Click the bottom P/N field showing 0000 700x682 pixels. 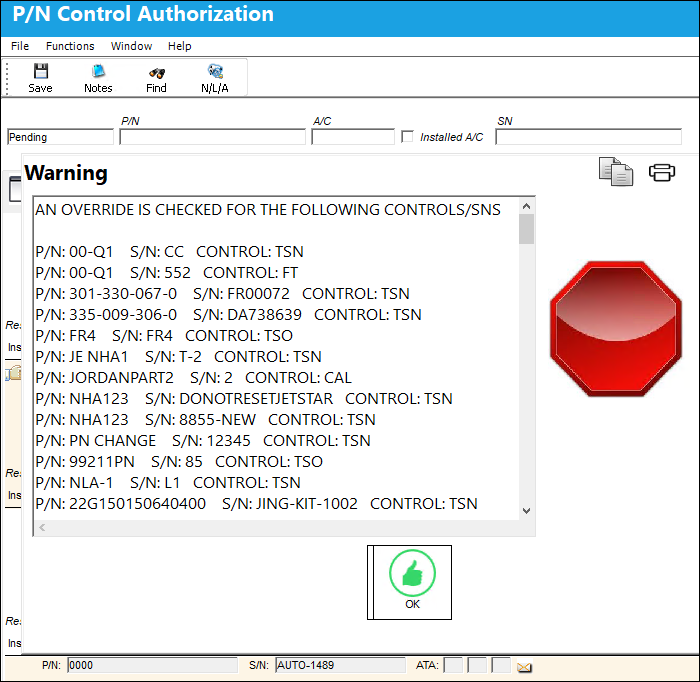(152, 665)
